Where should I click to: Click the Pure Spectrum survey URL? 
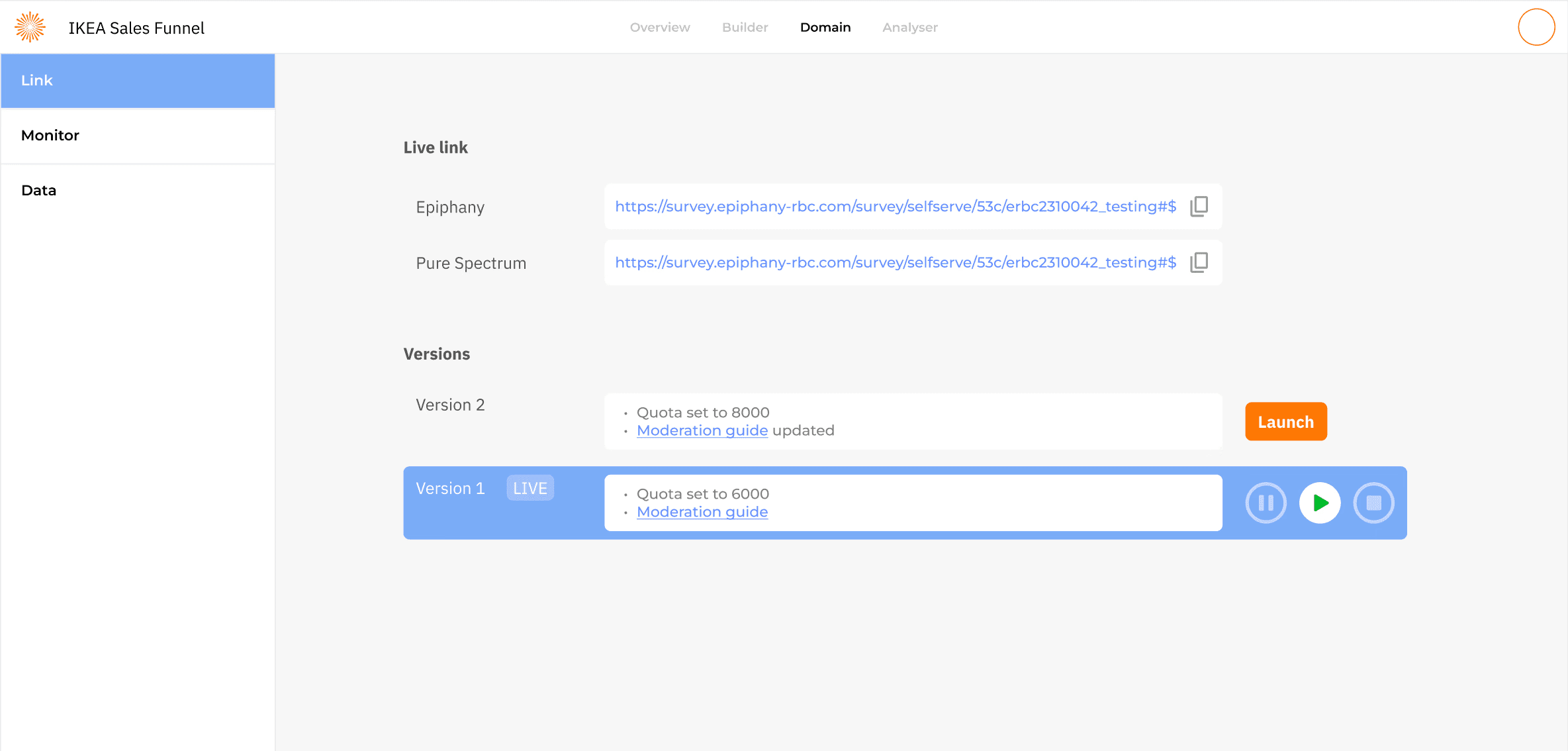(895, 263)
